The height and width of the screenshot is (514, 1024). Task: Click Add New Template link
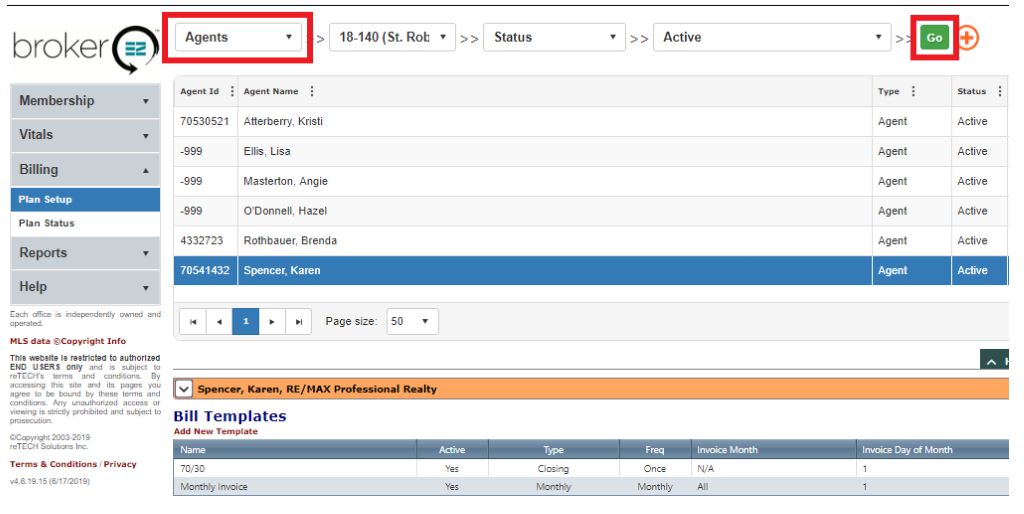(x=215, y=432)
